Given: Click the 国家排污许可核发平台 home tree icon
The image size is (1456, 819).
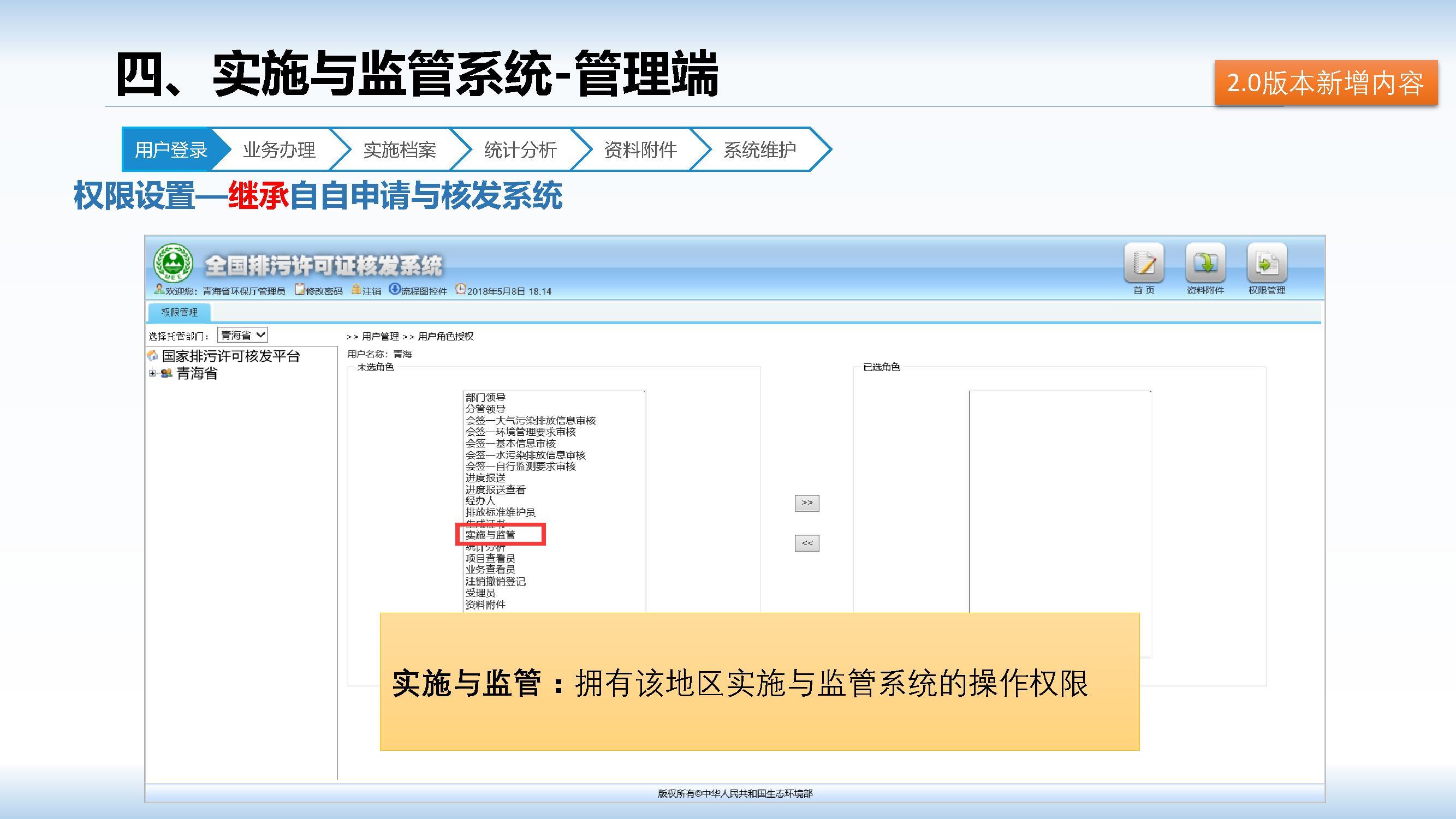Looking at the screenshot, I should coord(152,356).
